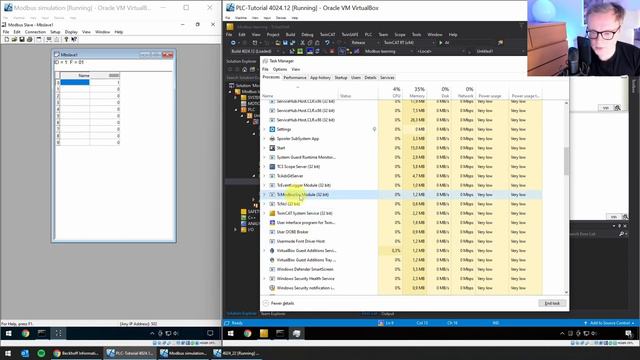
Task: Sort processes by the Memory column header
Action: pos(415,92)
